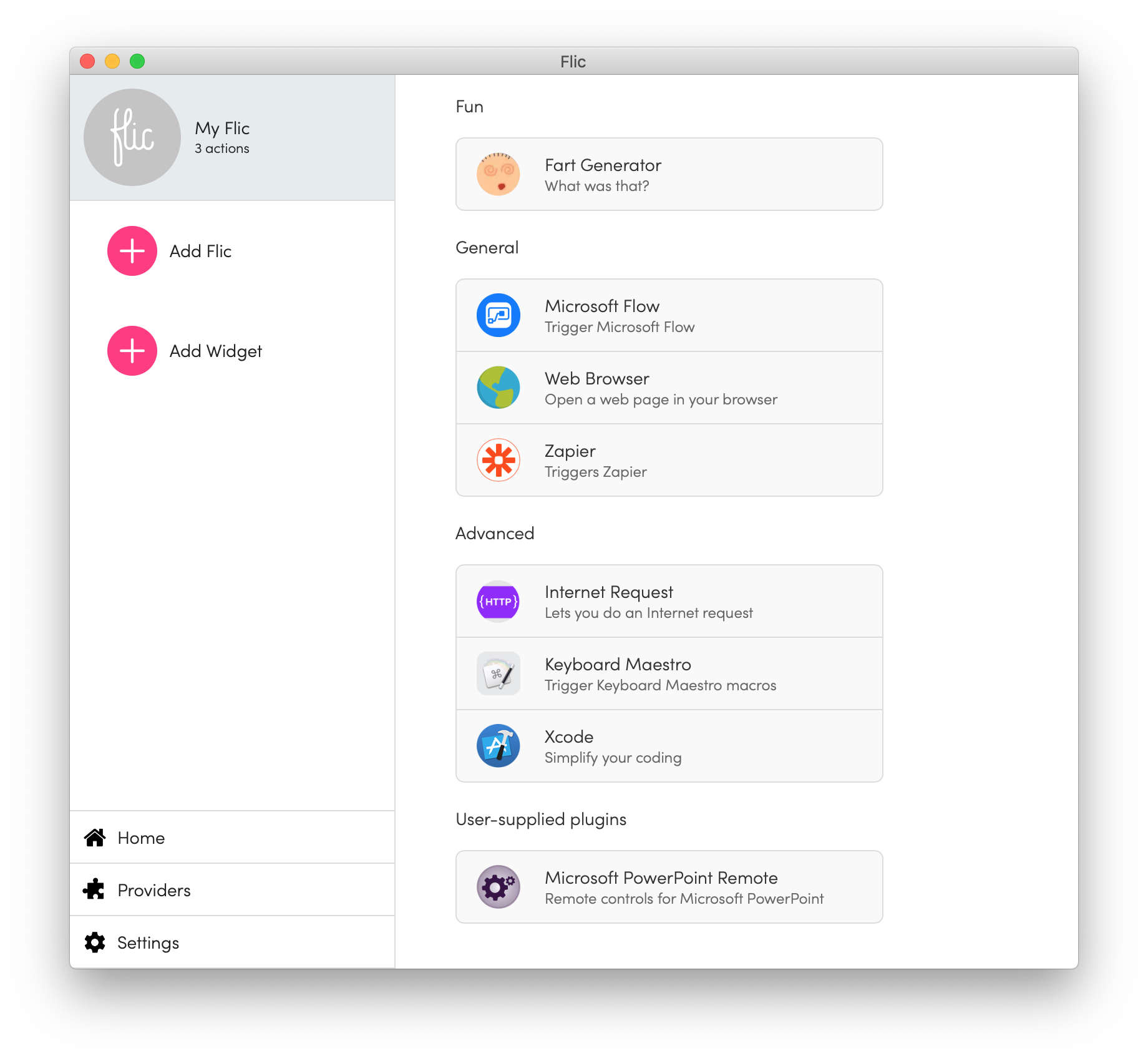Click the Home house icon

[95, 838]
